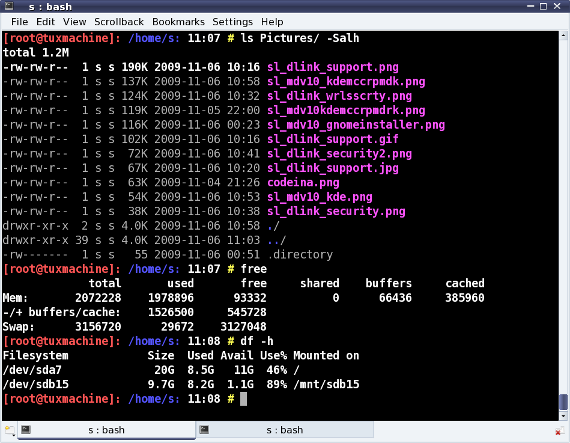570x443 pixels.
Task: Open the Bookmarks menu
Action: 178,22
